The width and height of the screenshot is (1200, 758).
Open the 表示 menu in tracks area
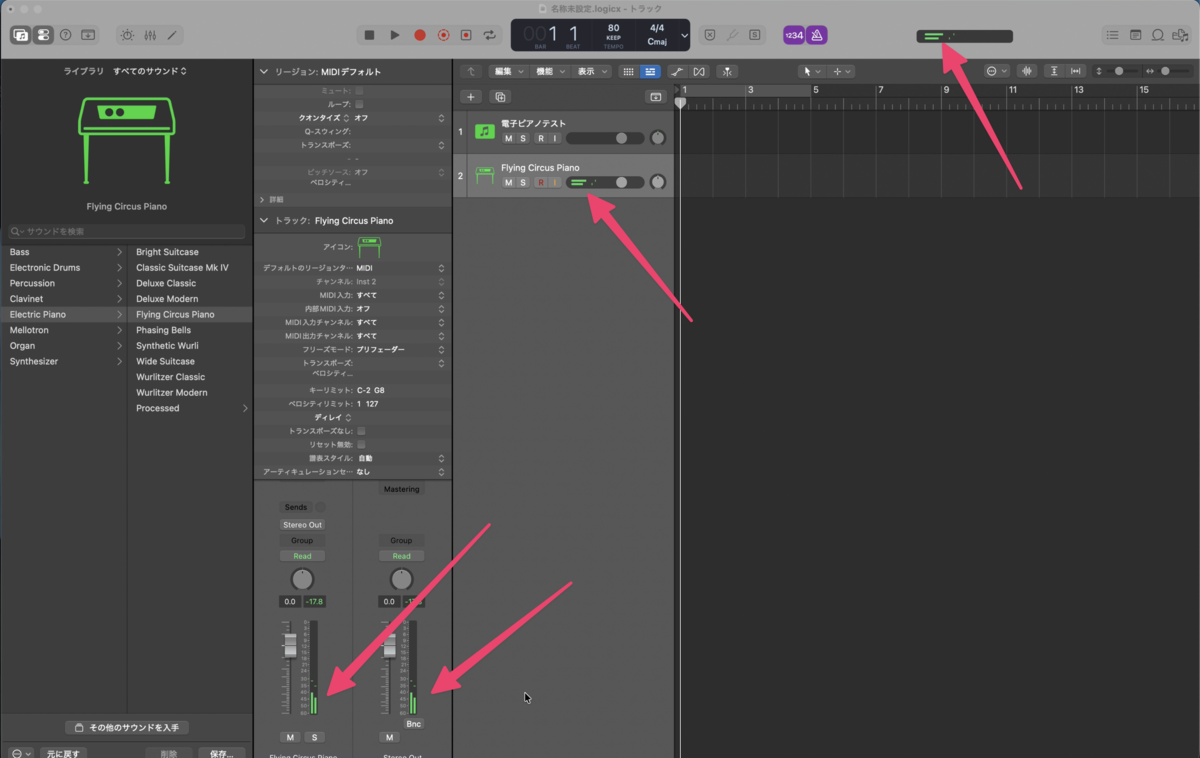(x=590, y=71)
